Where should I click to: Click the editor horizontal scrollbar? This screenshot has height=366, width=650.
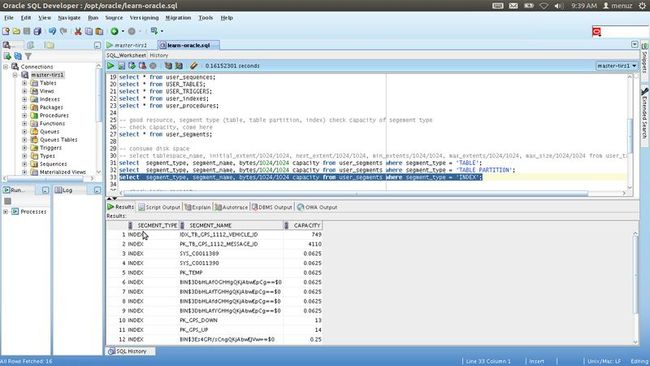(356, 193)
